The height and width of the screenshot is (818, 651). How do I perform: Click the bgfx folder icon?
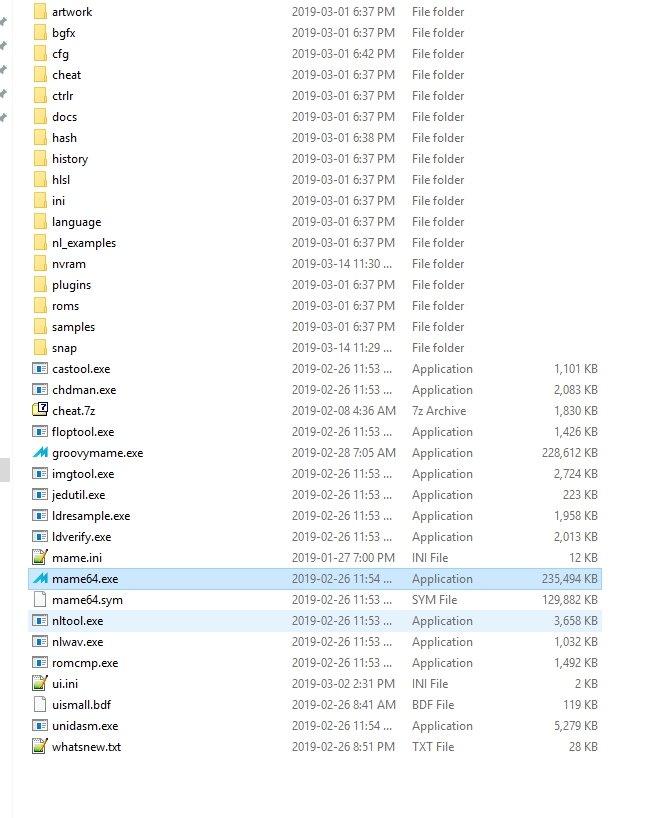(40, 32)
